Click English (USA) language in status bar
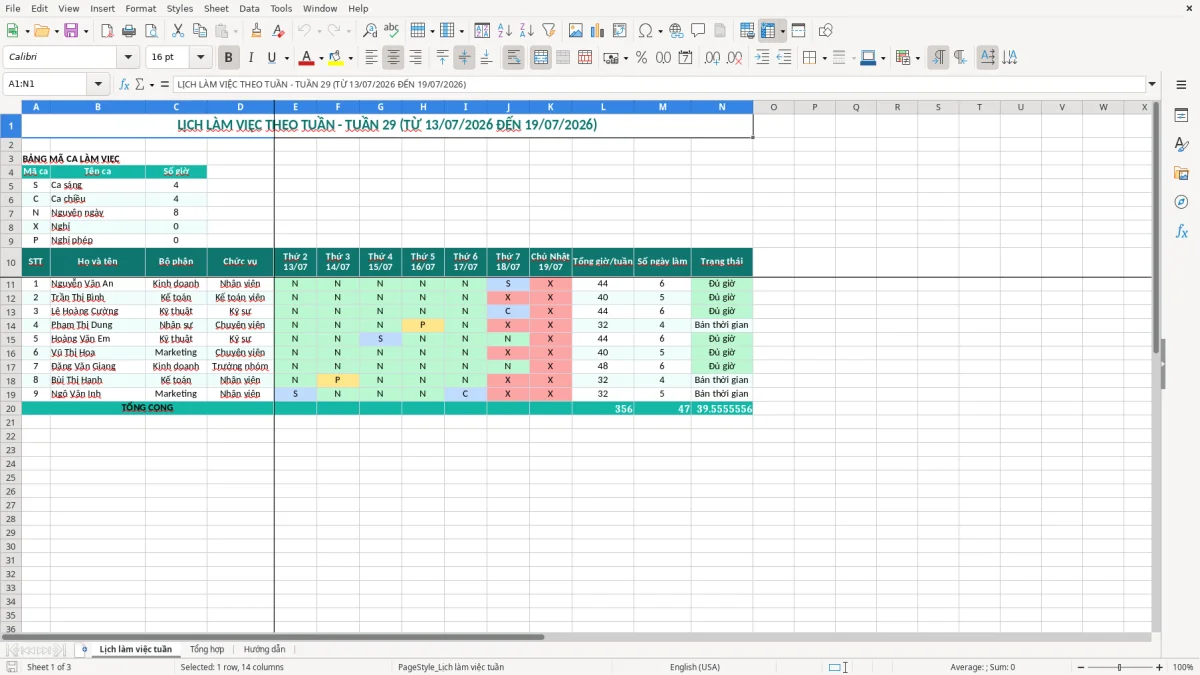The height and width of the screenshot is (675, 1200). (x=695, y=667)
